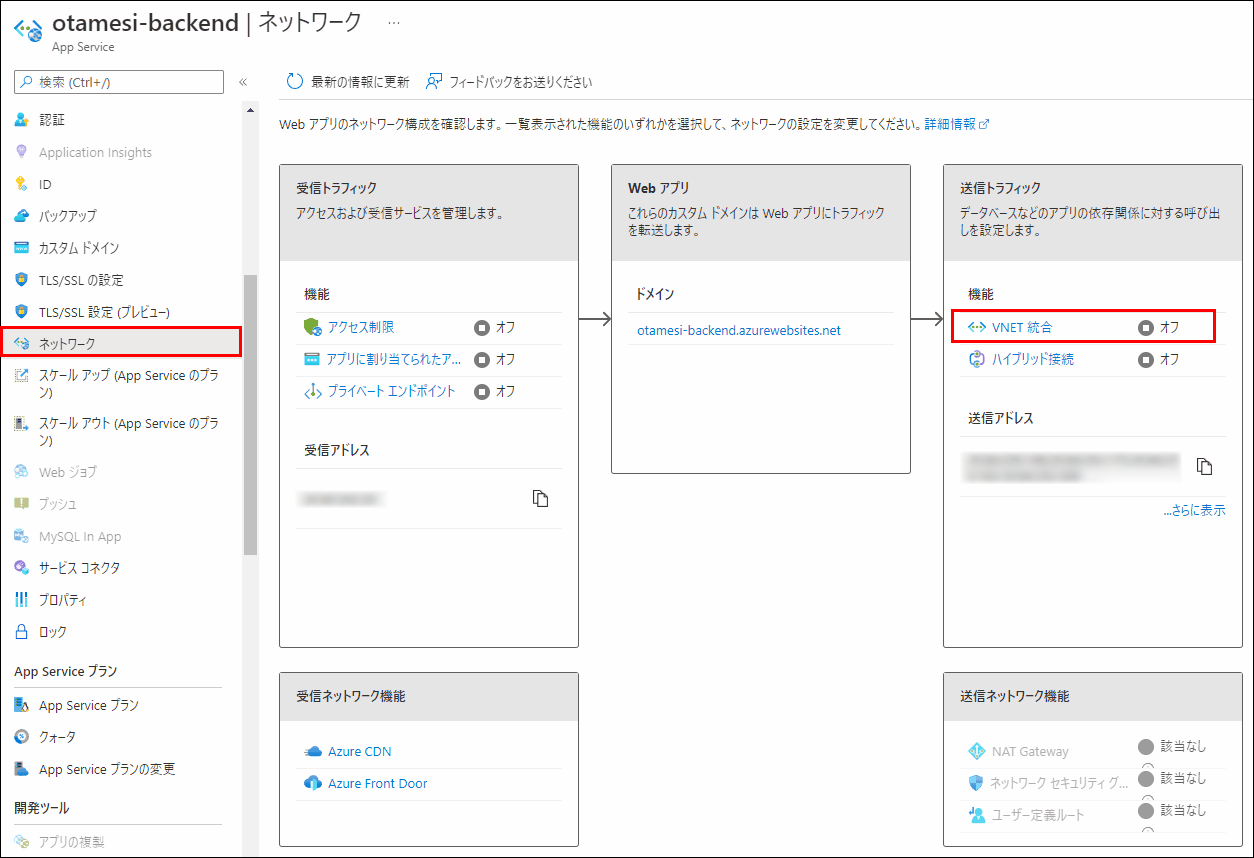1254x858 pixels.
Task: Open the アプリに割り当てられたア... link
Action: point(394,359)
